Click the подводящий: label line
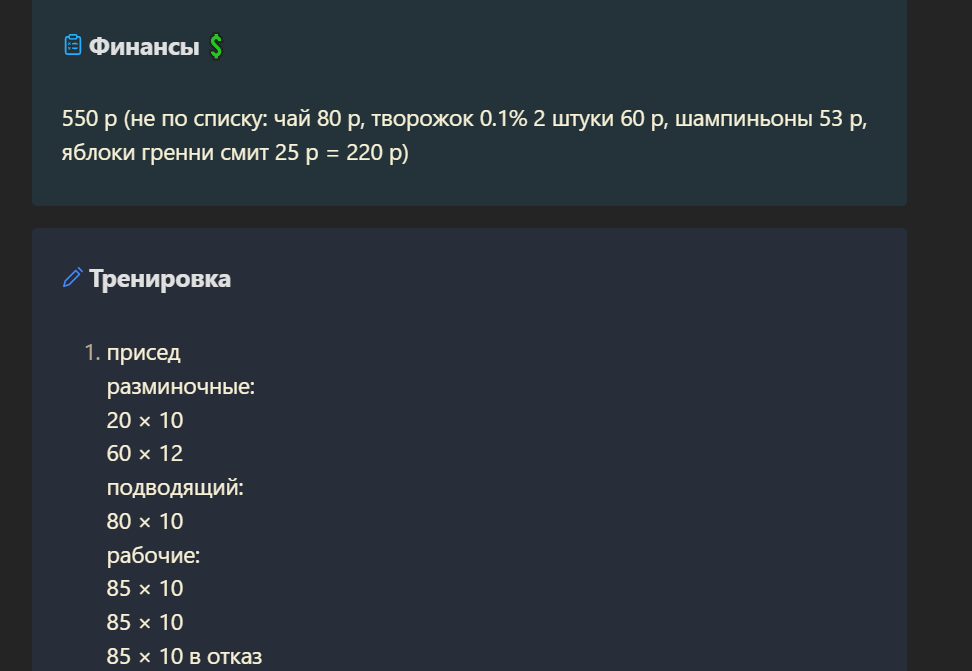This screenshot has width=972, height=671. pos(175,487)
